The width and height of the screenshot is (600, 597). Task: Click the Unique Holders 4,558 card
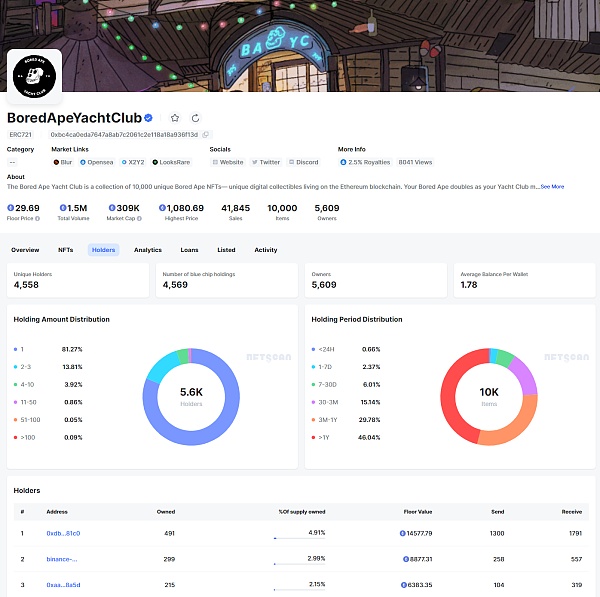pyautogui.click(x=78, y=280)
